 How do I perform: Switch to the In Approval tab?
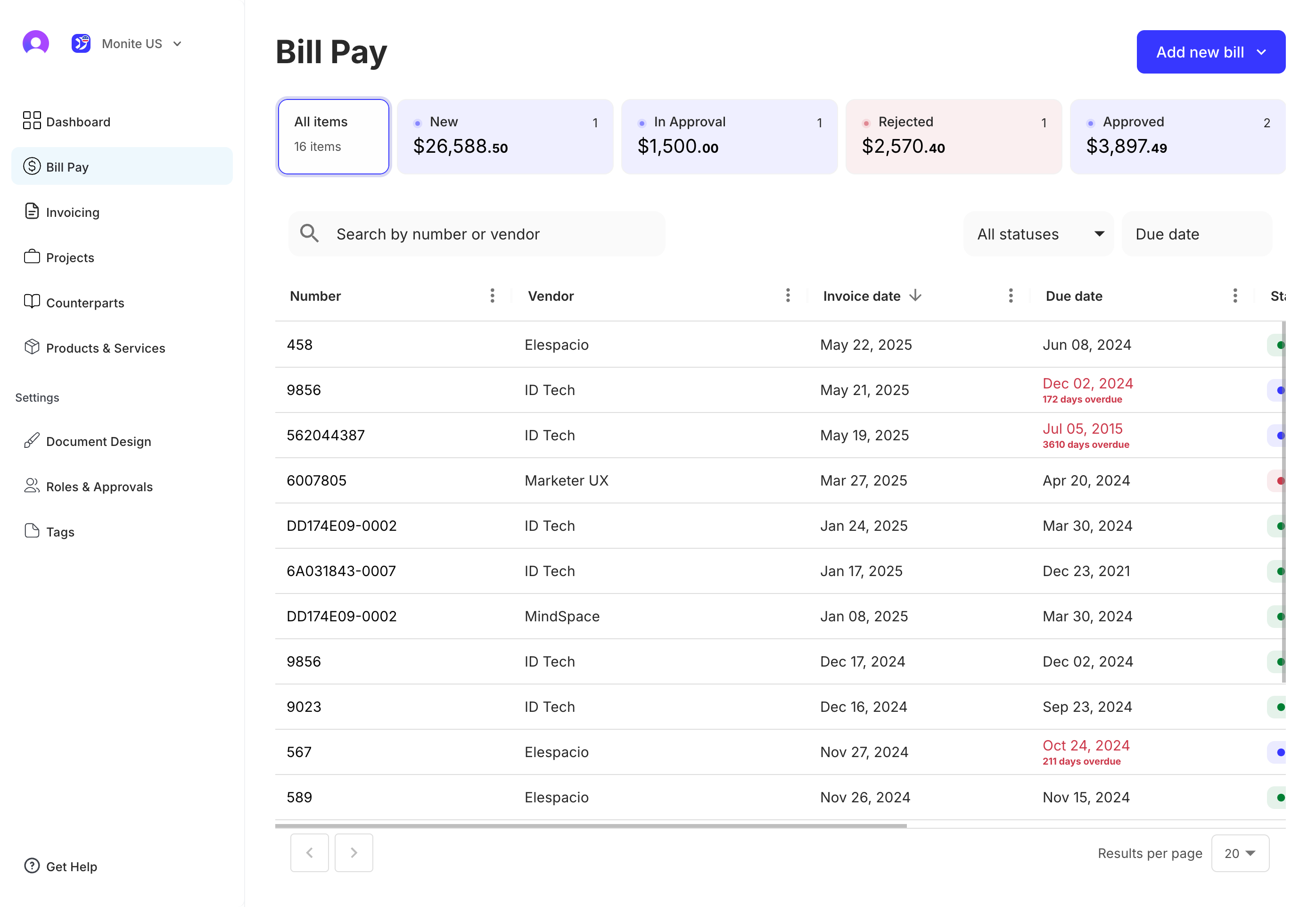click(729, 136)
